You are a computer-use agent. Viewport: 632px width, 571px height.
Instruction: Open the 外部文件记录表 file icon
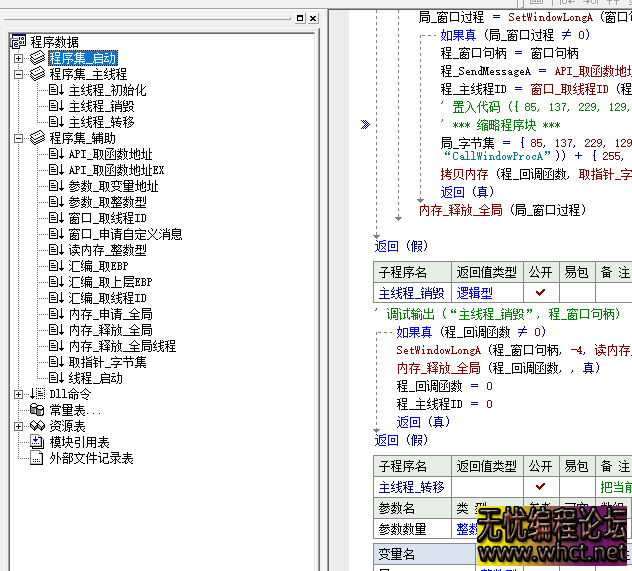(37, 458)
